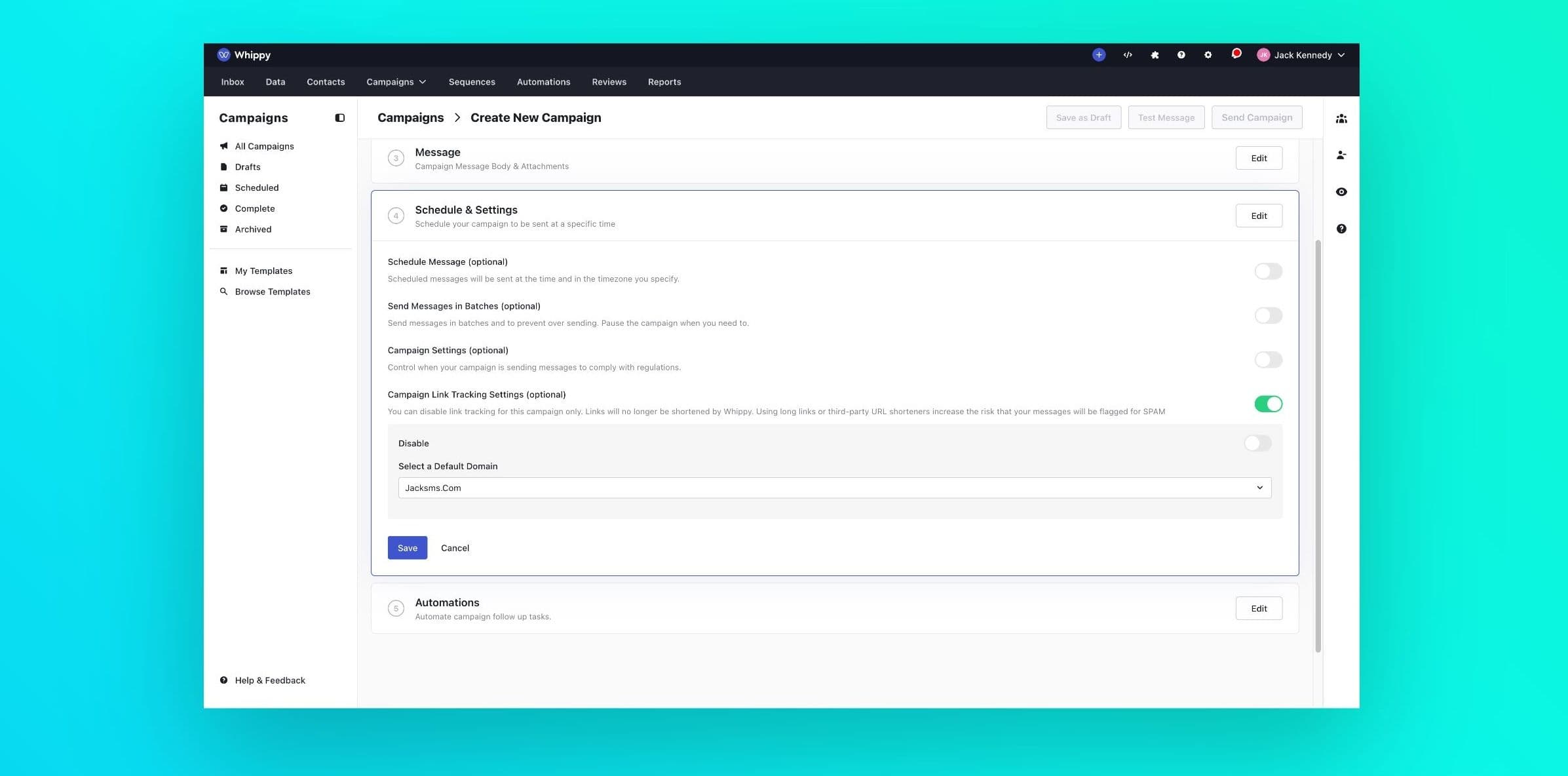The width and height of the screenshot is (1568, 776).
Task: Open the create new item plus icon
Action: [x=1098, y=54]
